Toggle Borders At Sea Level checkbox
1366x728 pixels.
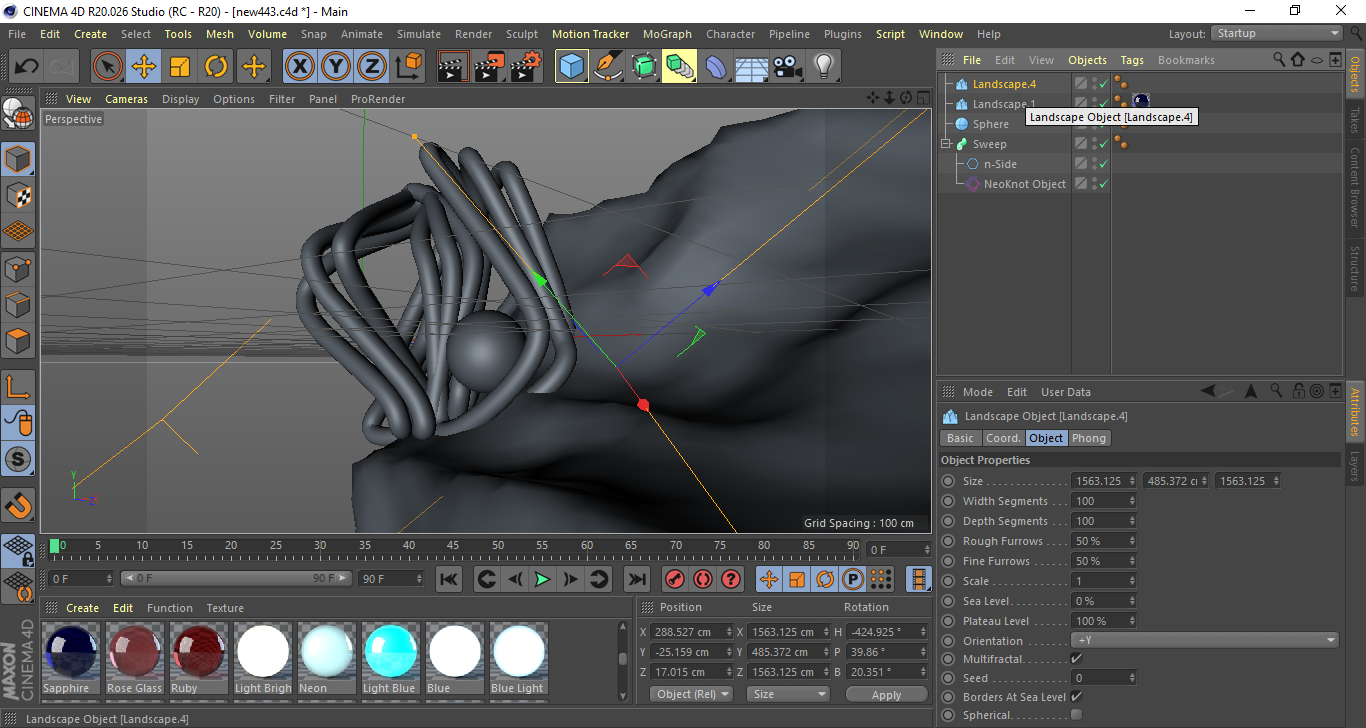(x=1076, y=696)
